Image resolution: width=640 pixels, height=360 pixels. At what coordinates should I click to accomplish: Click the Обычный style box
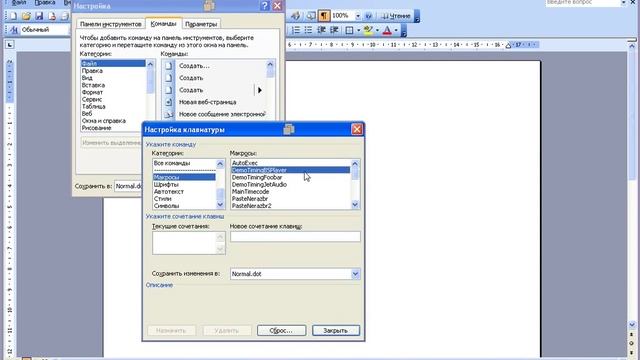45,30
